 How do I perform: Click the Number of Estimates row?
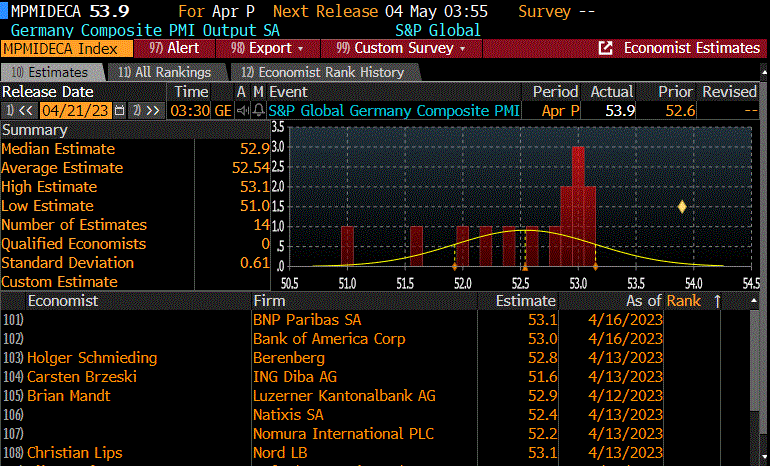coord(136,225)
